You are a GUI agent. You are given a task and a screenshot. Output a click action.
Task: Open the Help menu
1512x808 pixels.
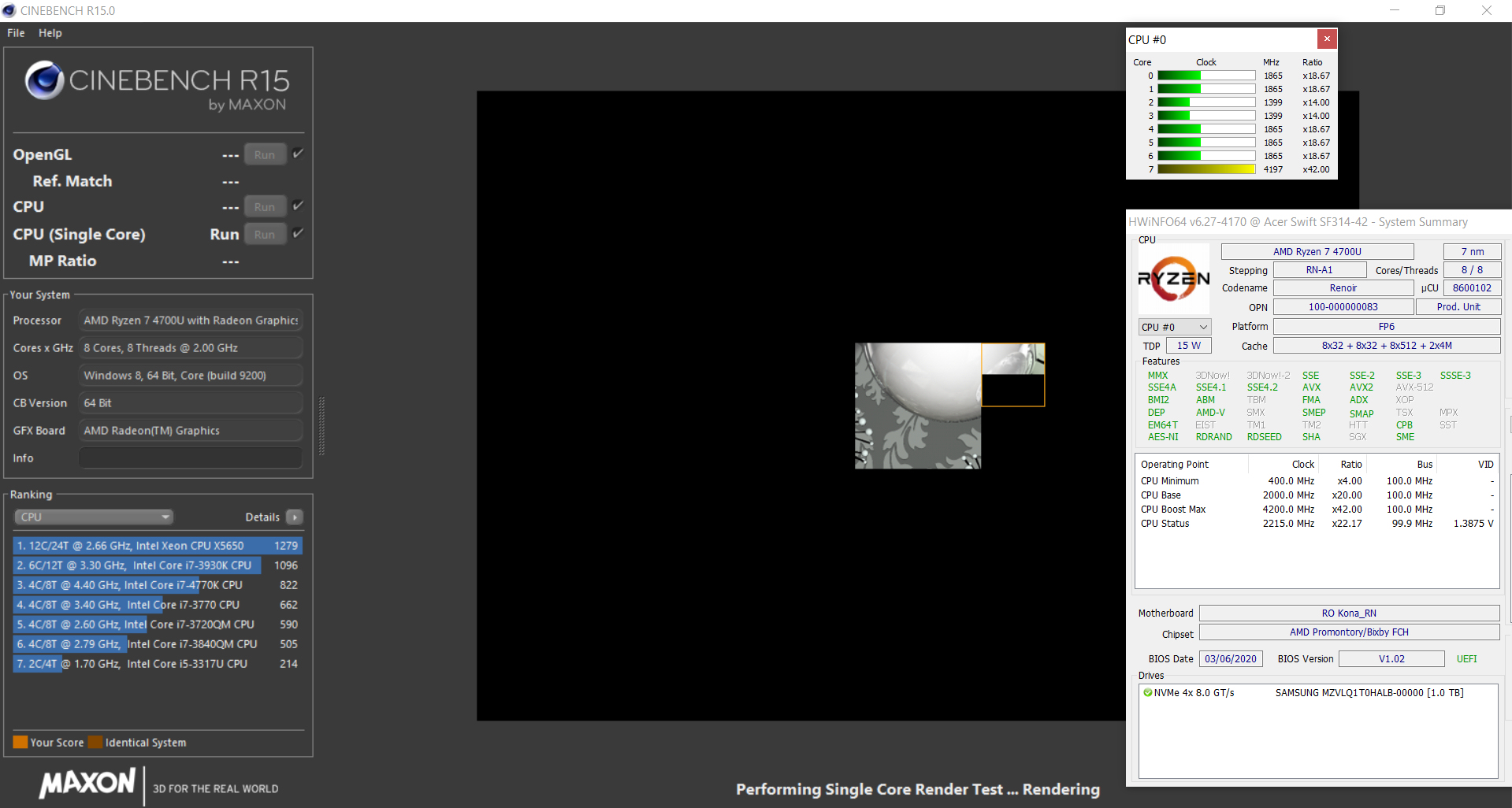50,33
